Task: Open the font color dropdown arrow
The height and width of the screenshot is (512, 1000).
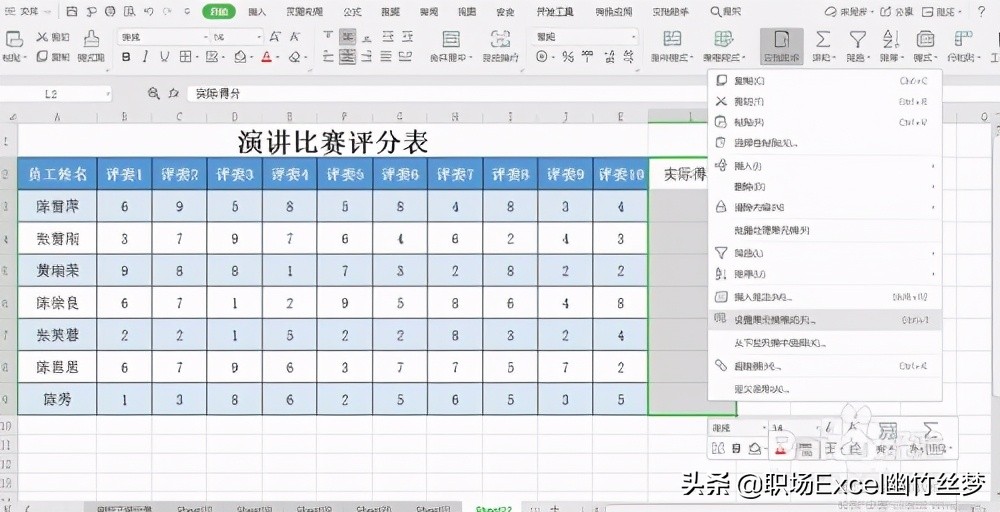Action: pyautogui.click(x=278, y=57)
